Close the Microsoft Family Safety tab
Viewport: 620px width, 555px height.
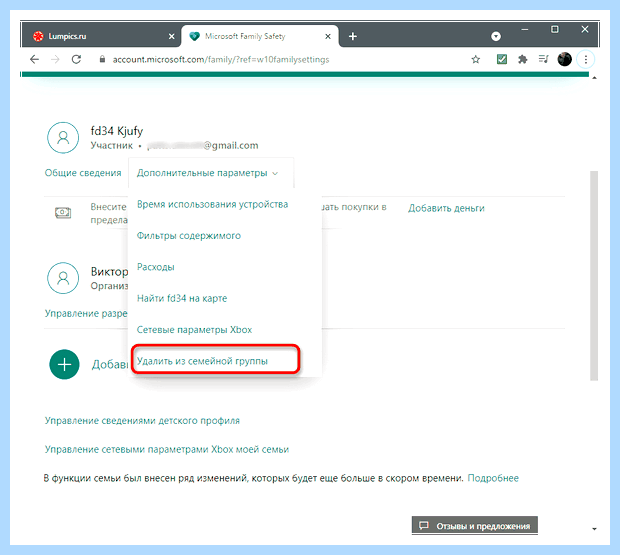[328, 36]
